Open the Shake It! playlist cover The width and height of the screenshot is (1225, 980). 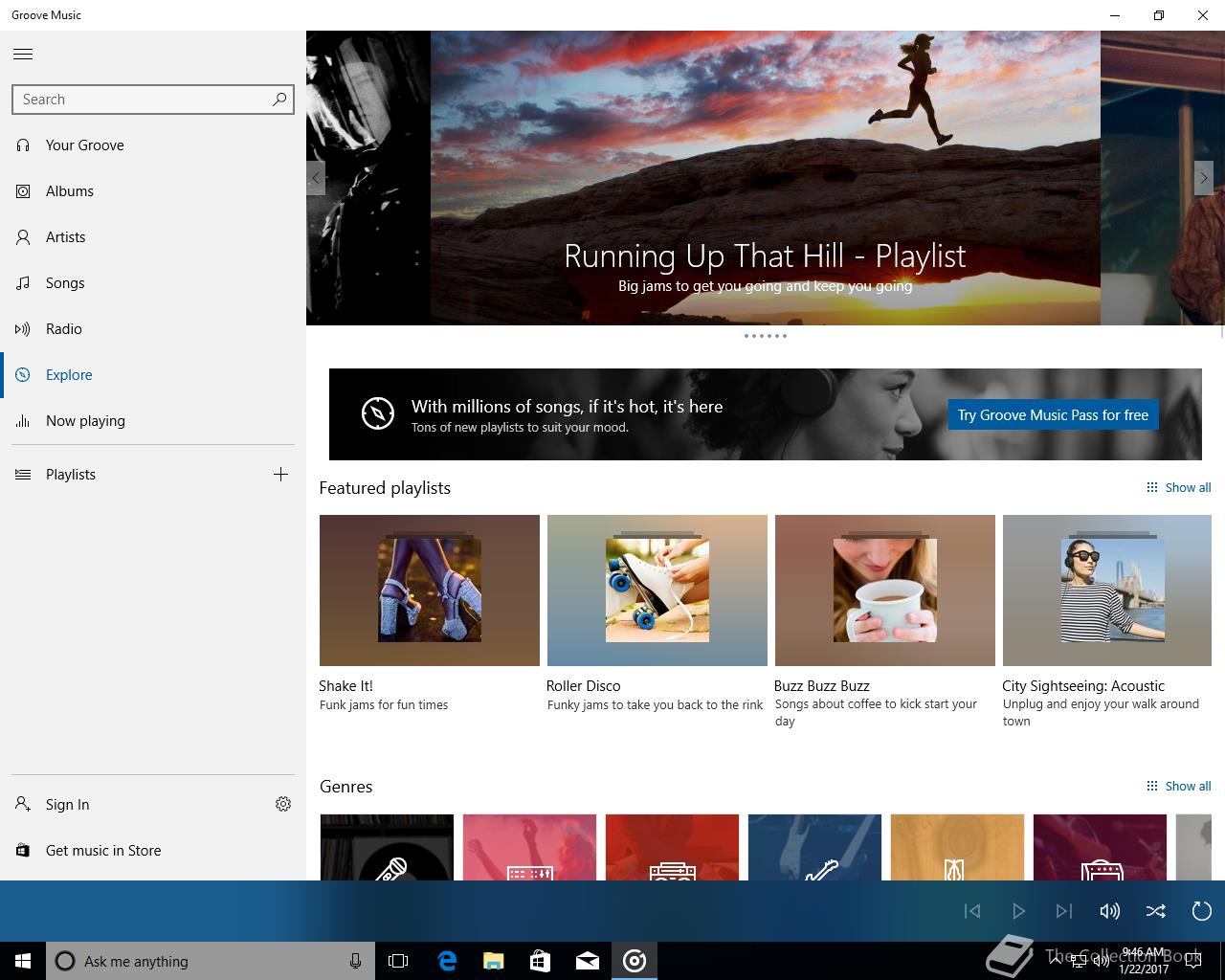tap(430, 590)
